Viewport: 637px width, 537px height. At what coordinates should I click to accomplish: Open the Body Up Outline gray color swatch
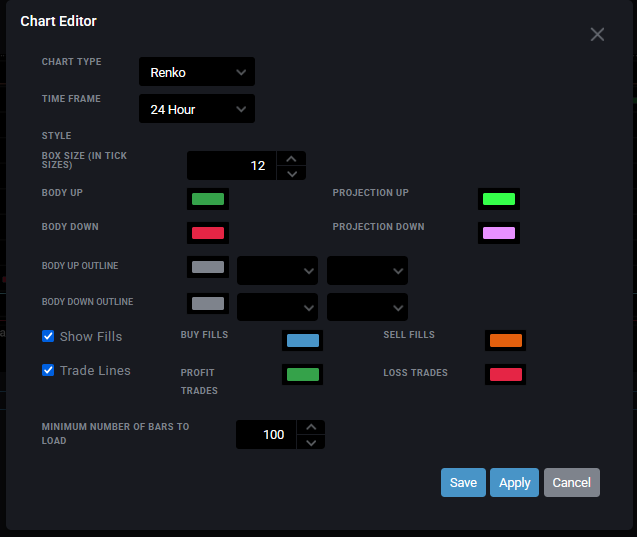coord(208,267)
